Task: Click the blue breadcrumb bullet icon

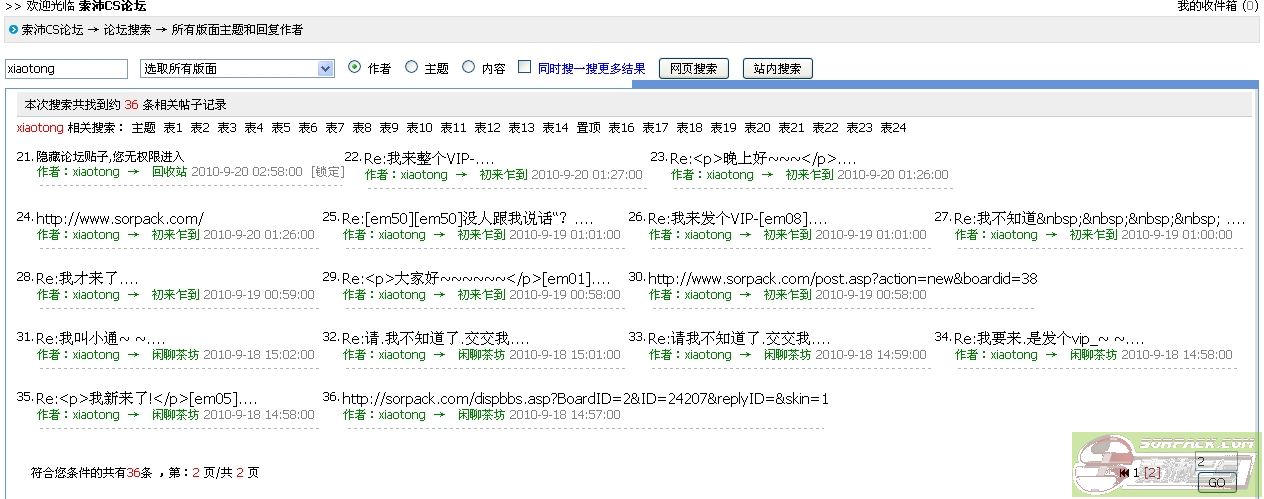Action: tap(13, 30)
